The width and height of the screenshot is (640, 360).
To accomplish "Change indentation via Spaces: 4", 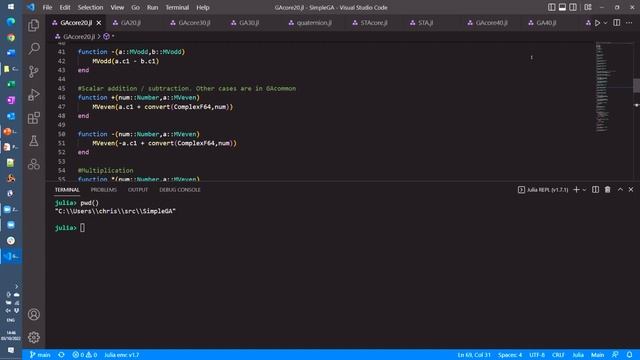I will [510, 355].
